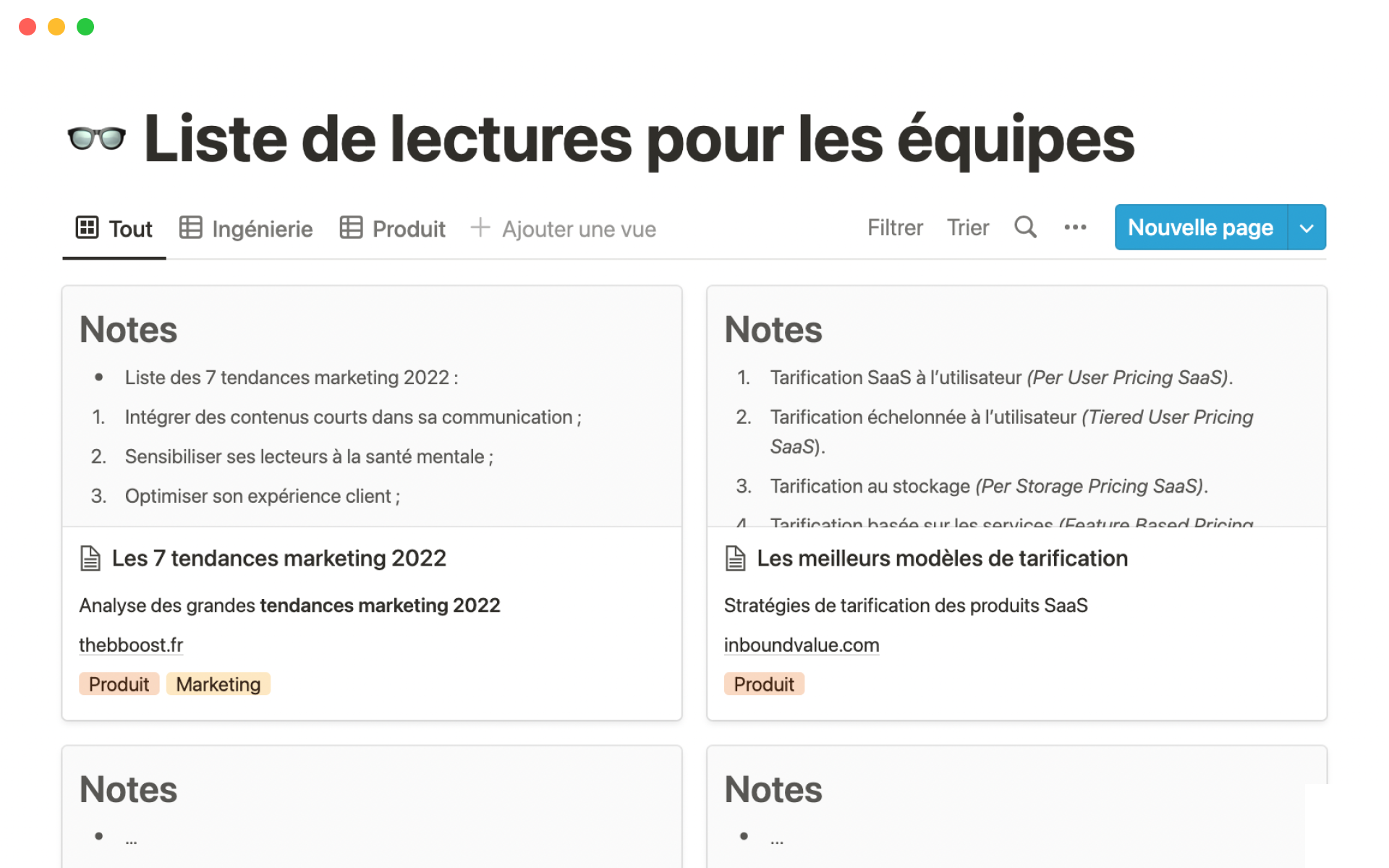Click the table icon beside Produit view

351,227
